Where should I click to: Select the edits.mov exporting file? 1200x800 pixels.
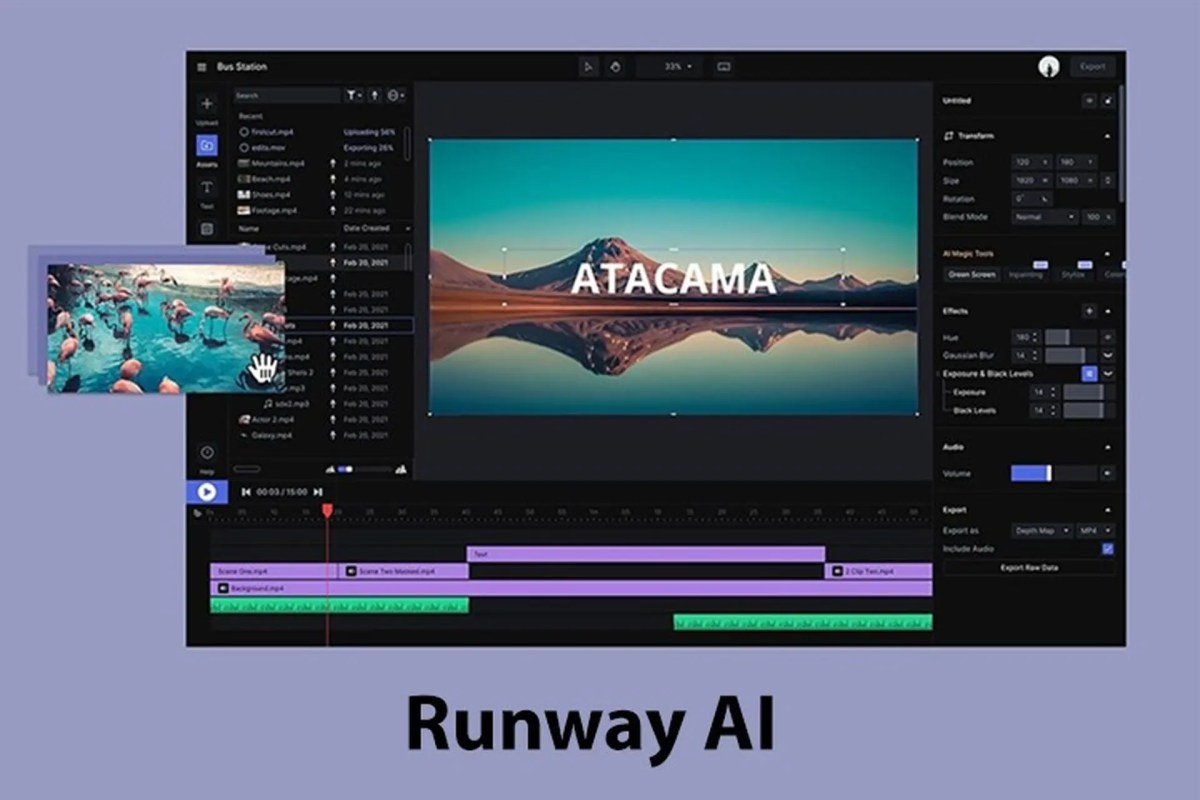[322, 148]
